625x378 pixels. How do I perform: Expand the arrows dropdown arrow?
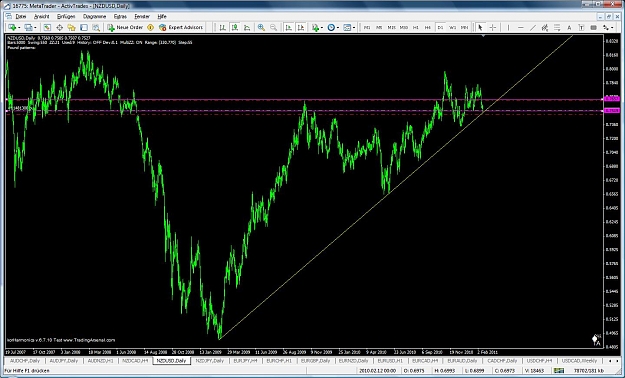613,28
